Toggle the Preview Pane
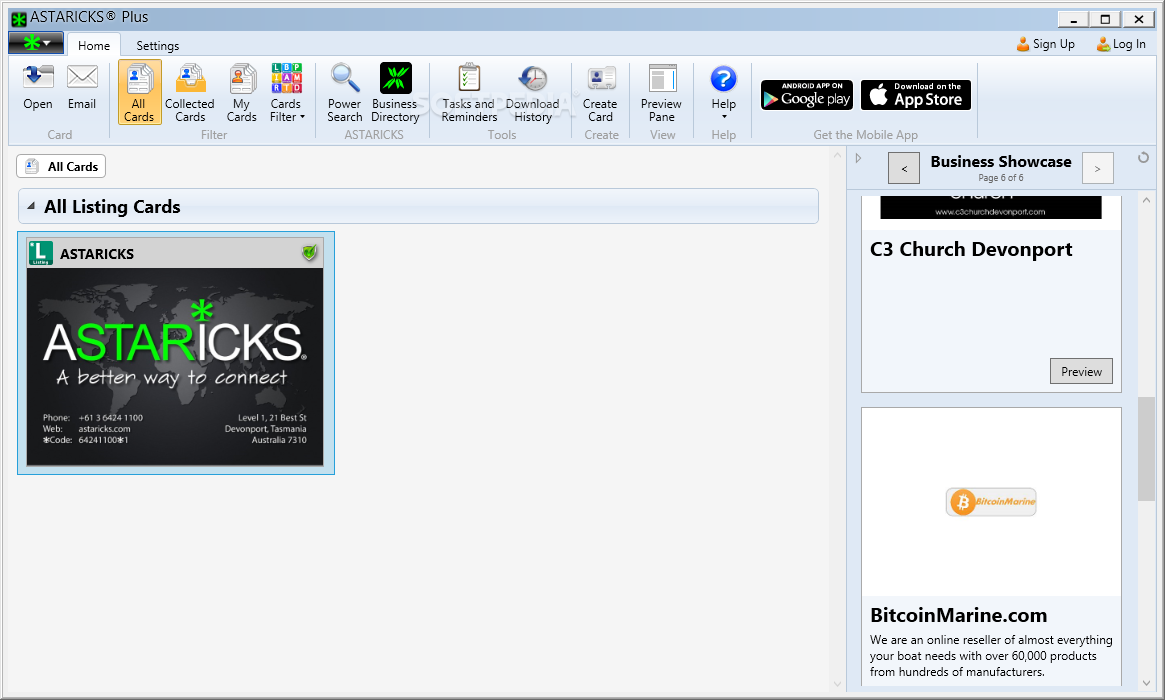 (x=661, y=92)
